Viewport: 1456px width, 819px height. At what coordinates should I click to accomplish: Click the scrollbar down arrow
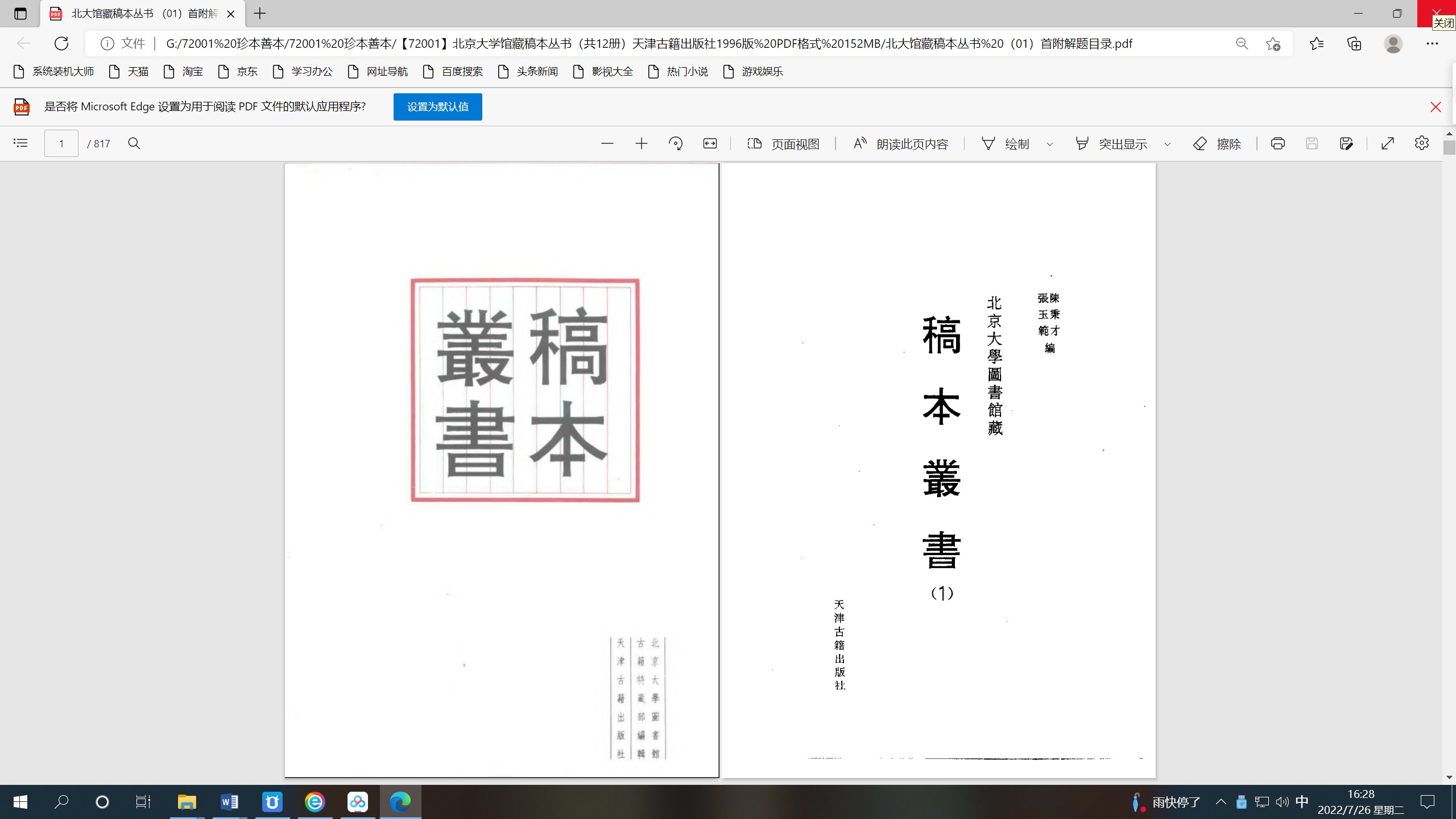[x=1449, y=777]
